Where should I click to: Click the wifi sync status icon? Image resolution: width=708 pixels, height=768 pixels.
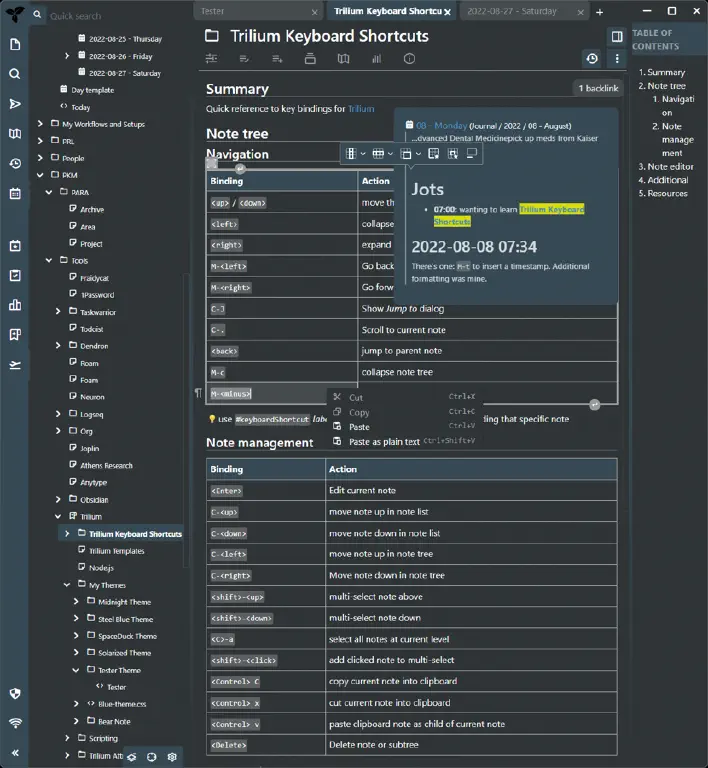tap(15, 723)
